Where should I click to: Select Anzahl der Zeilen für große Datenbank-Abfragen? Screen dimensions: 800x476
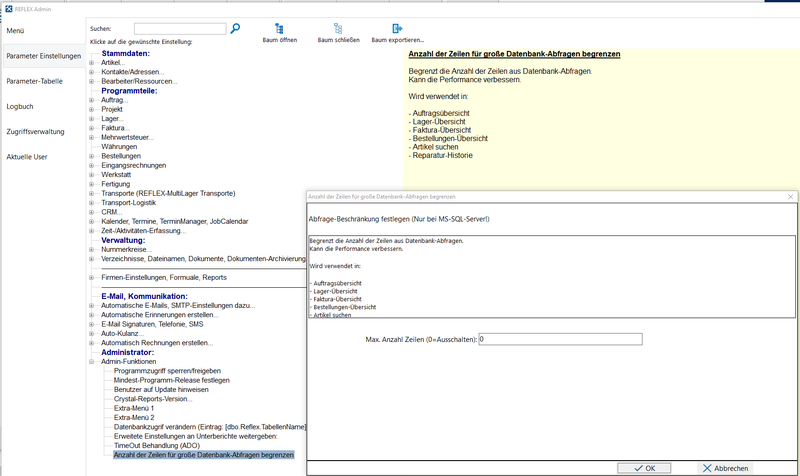pos(204,455)
